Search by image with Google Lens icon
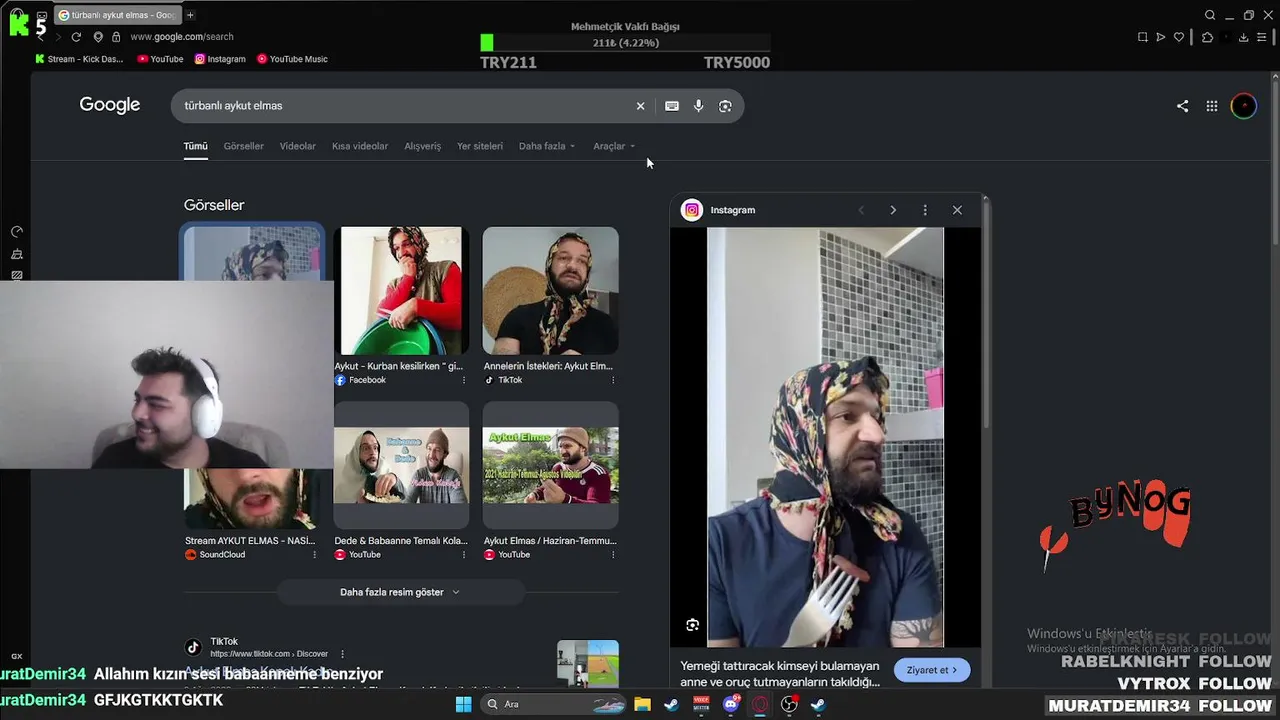1280x720 pixels. pyautogui.click(x=725, y=106)
